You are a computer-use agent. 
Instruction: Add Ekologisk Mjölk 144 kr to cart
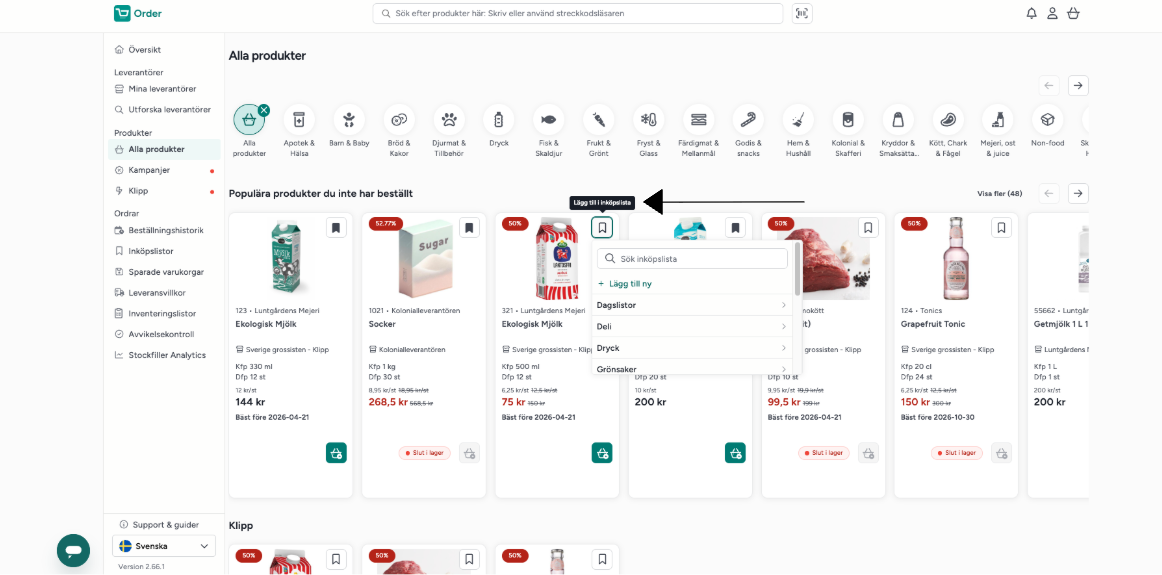click(336, 453)
